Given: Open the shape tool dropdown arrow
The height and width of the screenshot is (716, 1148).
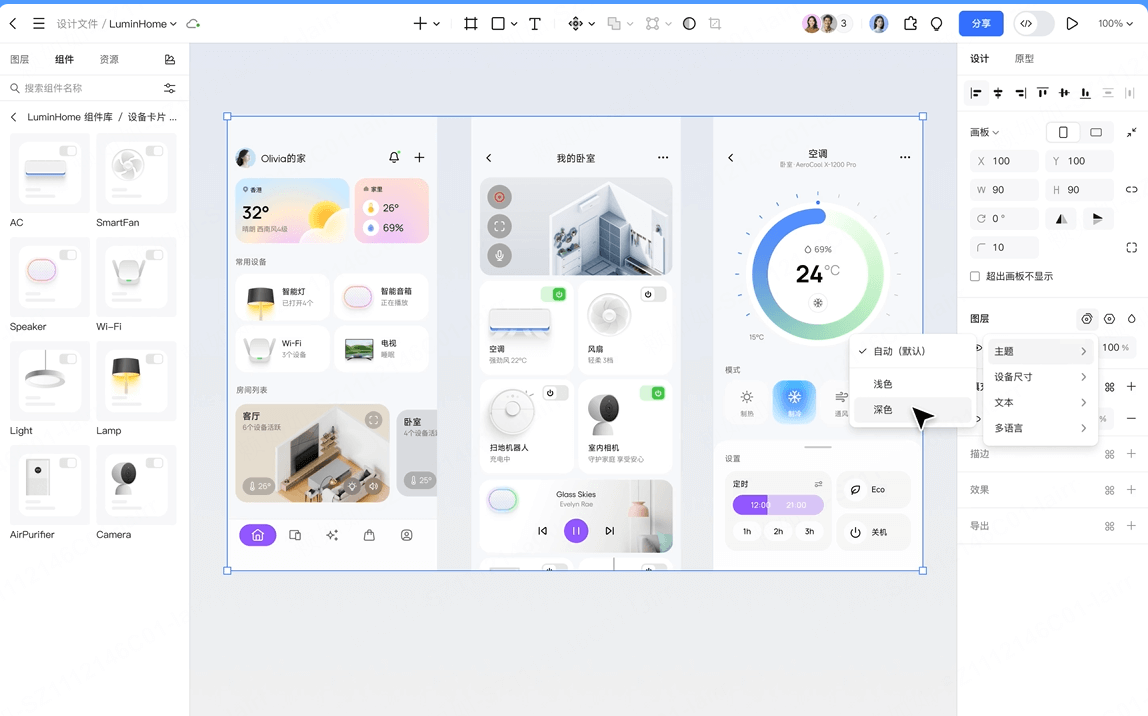Looking at the screenshot, I should [x=515, y=22].
